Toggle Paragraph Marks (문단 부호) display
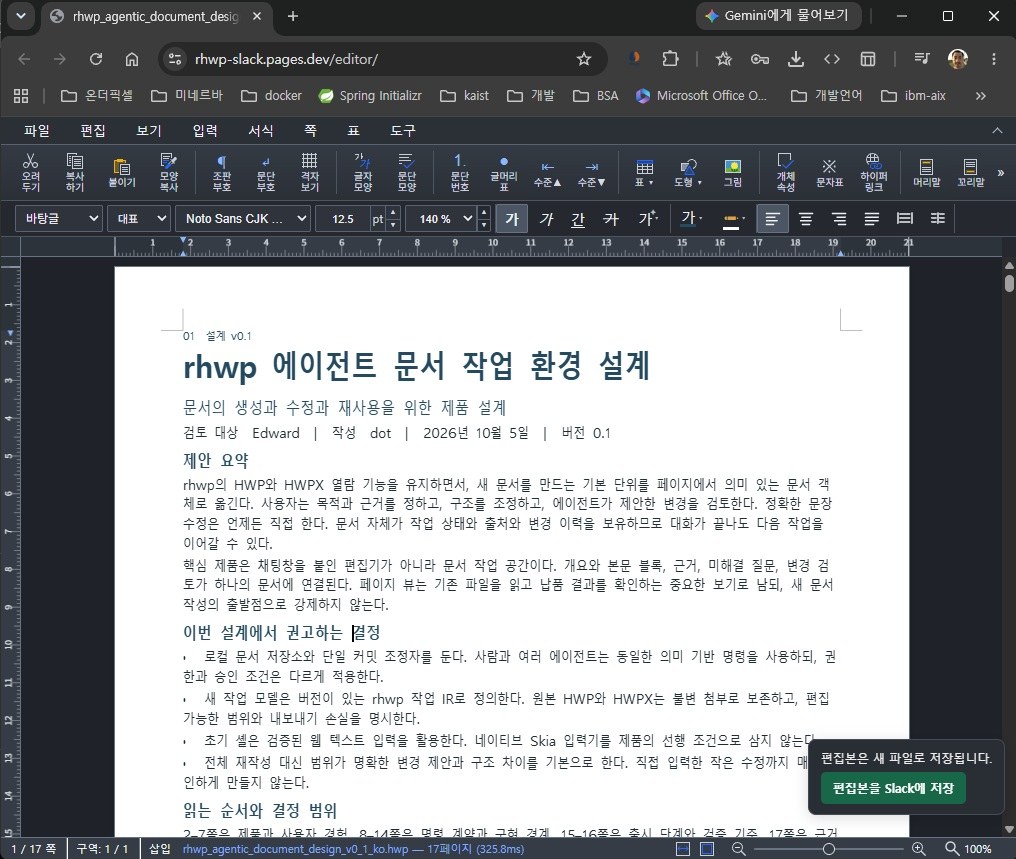1016x859 pixels. (266, 172)
